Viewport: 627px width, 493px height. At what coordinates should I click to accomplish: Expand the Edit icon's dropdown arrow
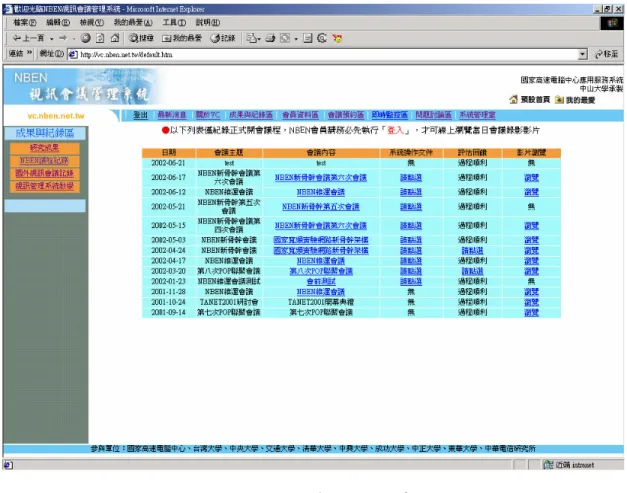click(x=296, y=39)
